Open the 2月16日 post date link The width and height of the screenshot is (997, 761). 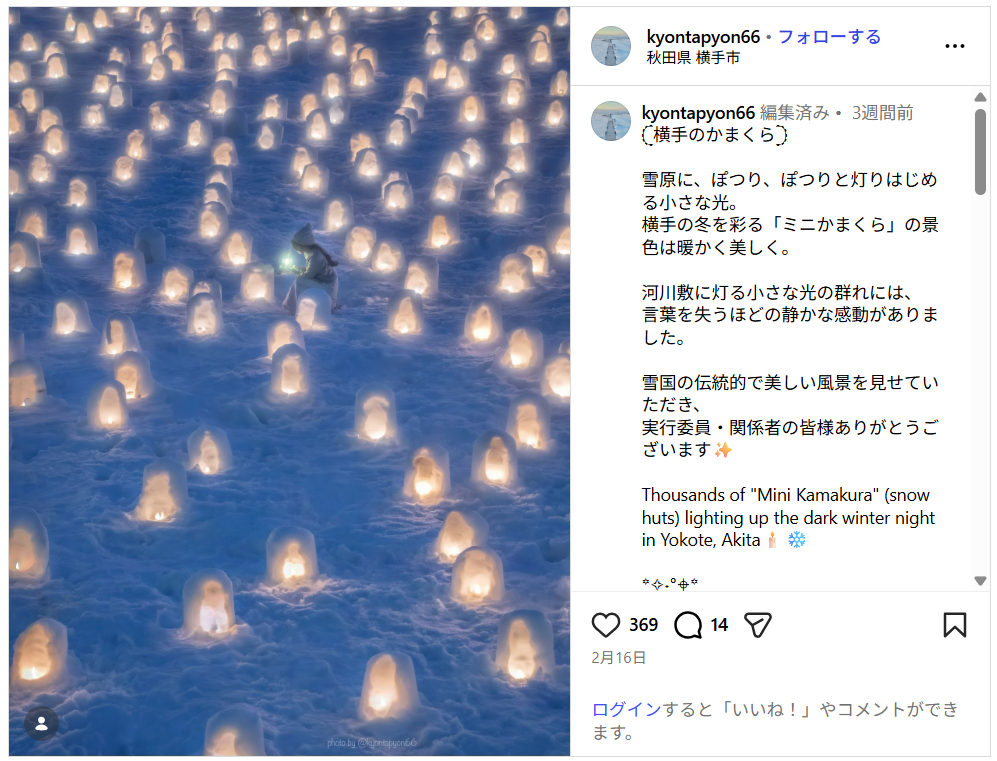coord(619,657)
